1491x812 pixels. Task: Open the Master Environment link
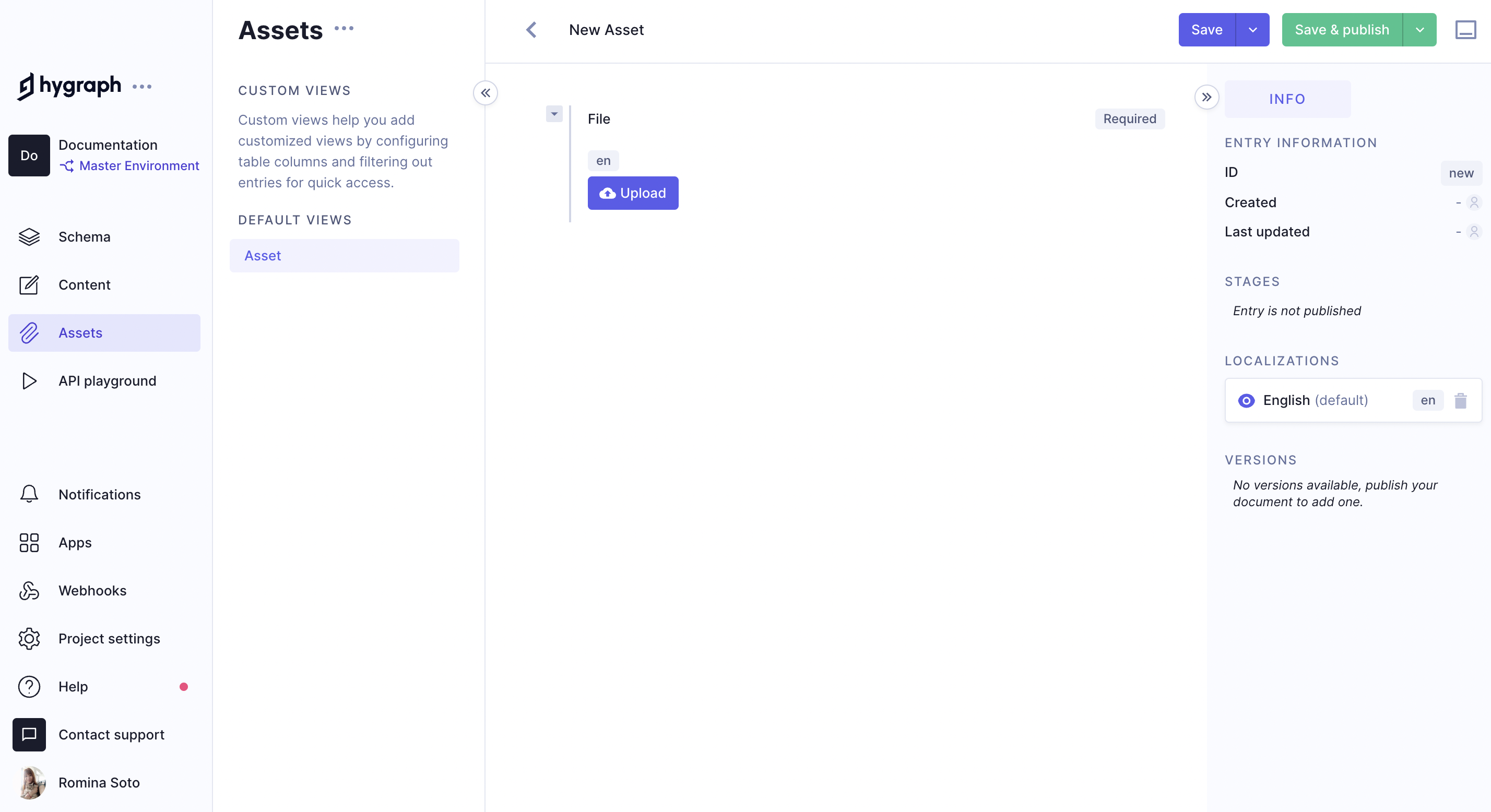point(138,165)
